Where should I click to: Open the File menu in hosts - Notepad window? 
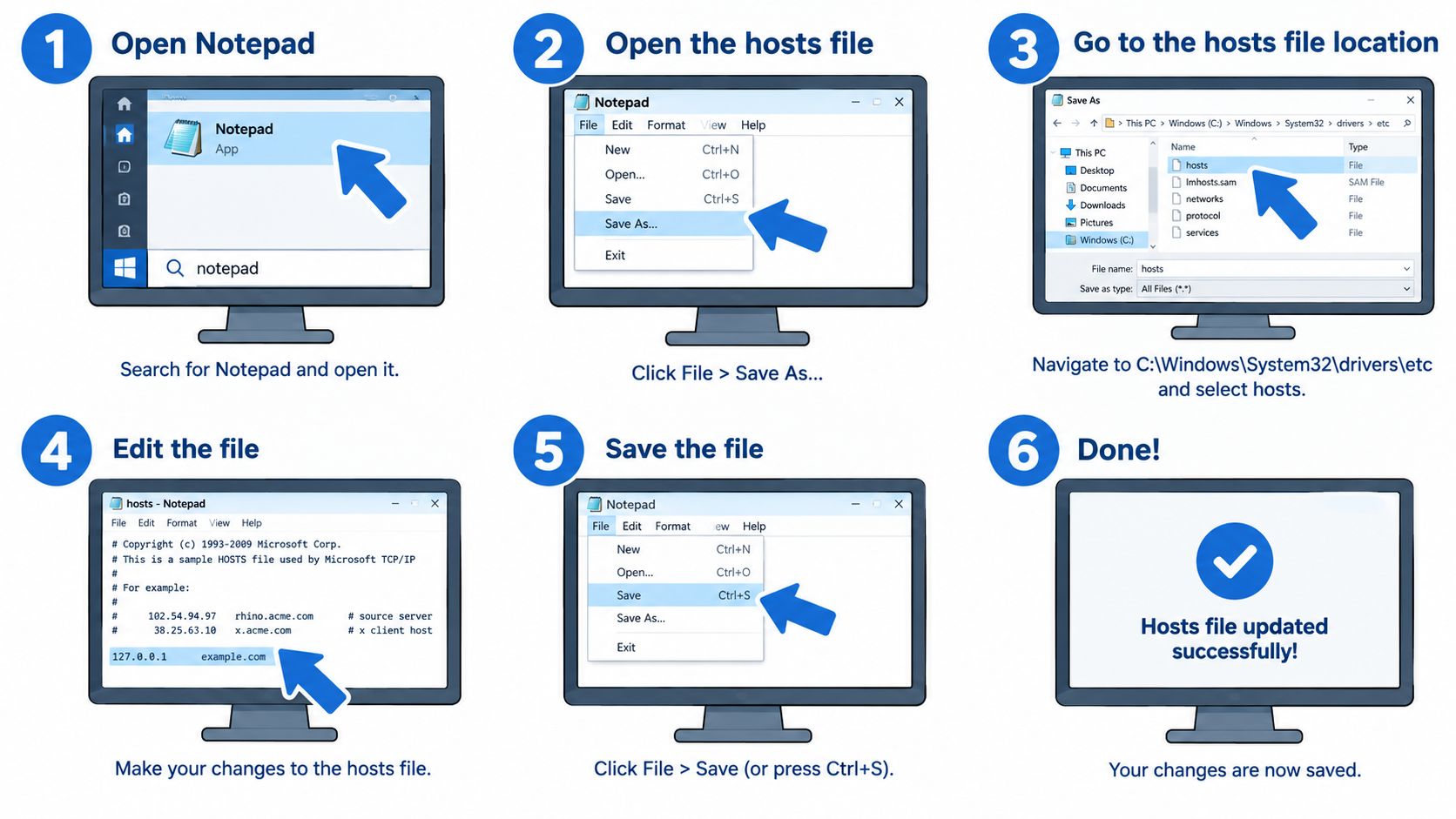tap(118, 523)
